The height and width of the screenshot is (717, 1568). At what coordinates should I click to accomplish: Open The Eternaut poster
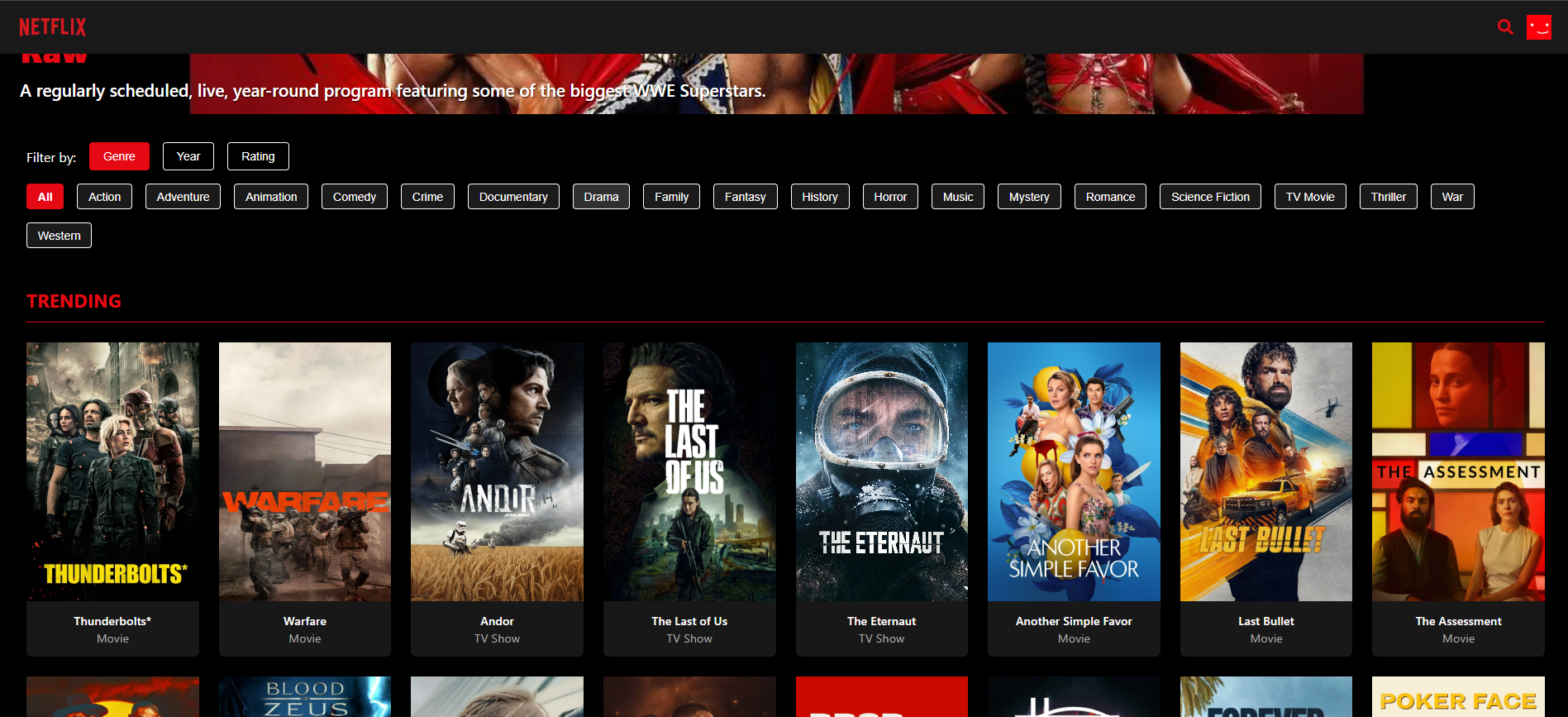pos(881,471)
